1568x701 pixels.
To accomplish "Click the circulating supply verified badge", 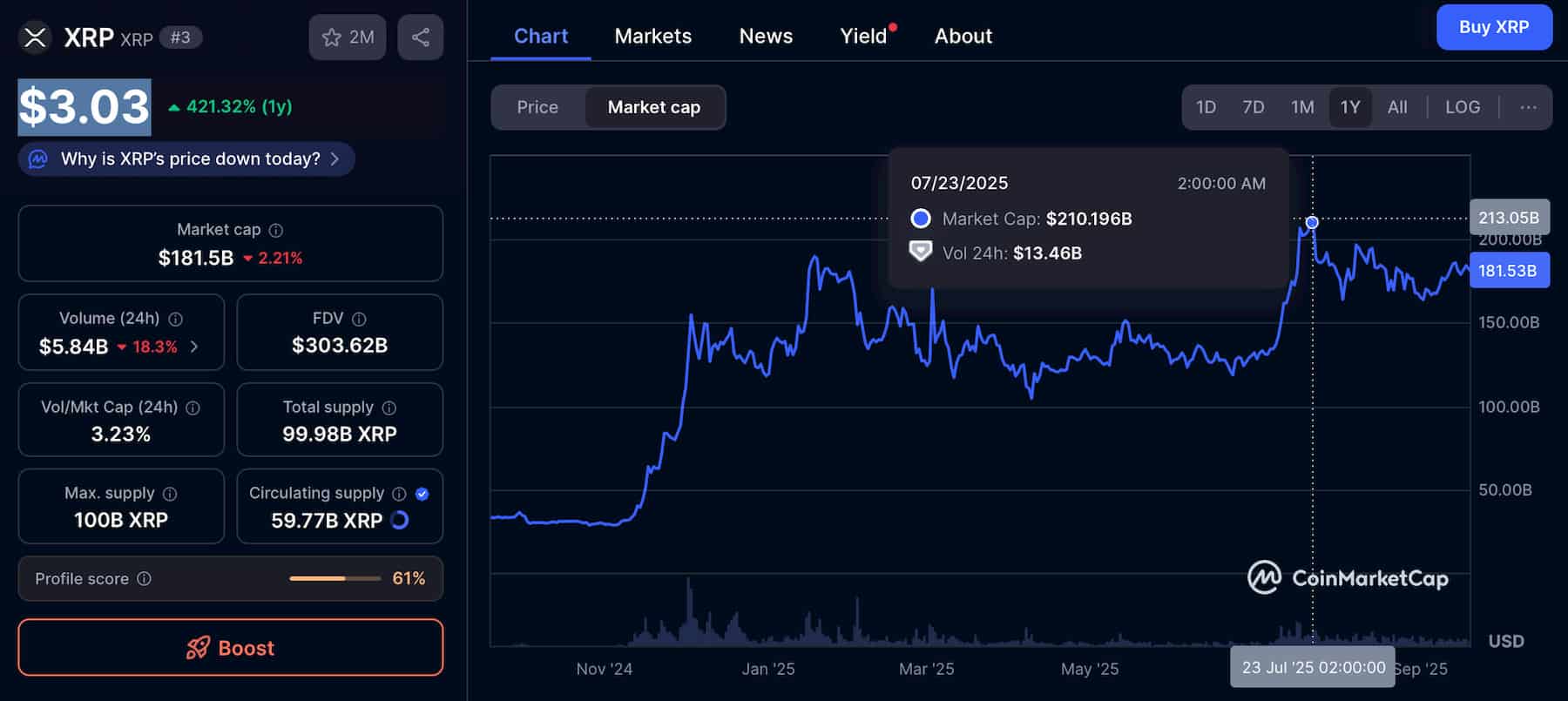I will click(422, 494).
